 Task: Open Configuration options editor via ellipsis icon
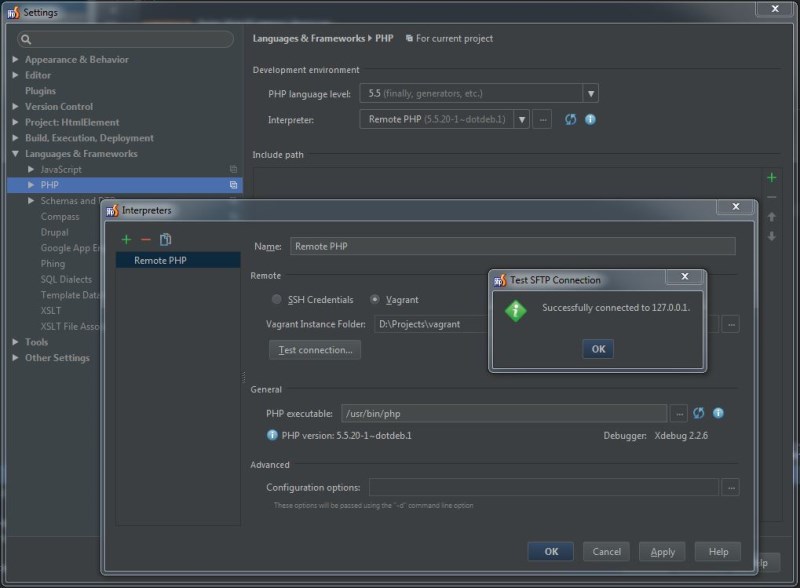point(733,489)
